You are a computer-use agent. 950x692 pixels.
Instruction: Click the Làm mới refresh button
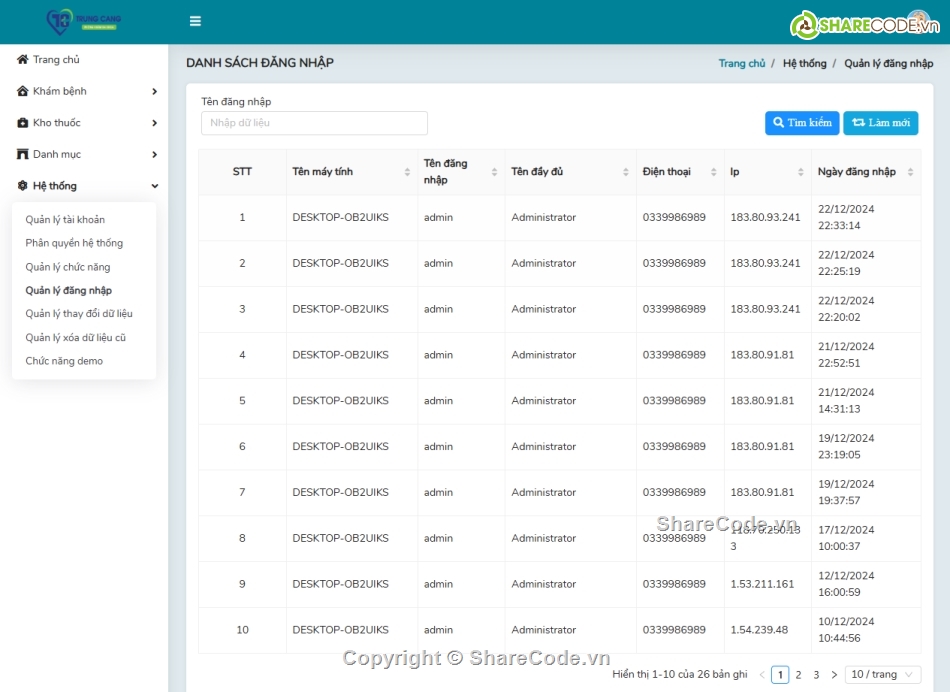click(881, 123)
